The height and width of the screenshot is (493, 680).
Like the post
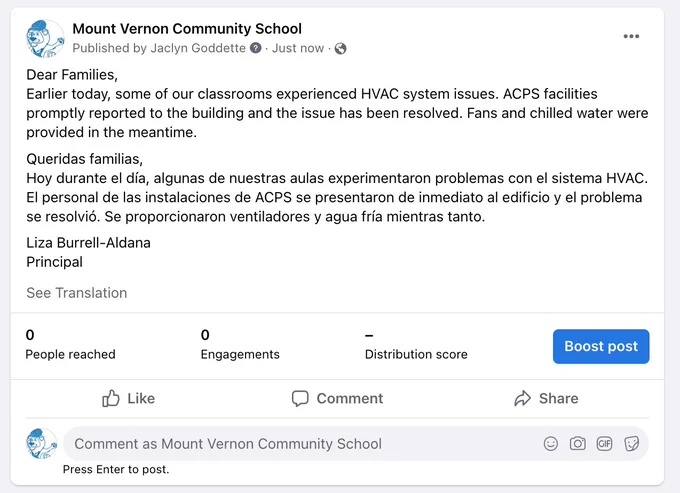point(128,398)
